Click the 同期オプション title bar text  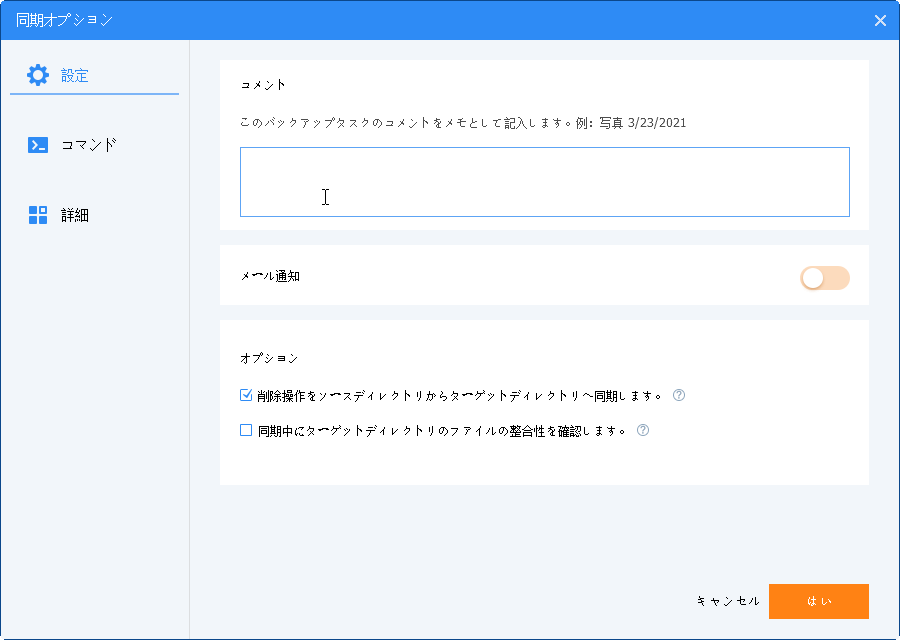pos(64,20)
